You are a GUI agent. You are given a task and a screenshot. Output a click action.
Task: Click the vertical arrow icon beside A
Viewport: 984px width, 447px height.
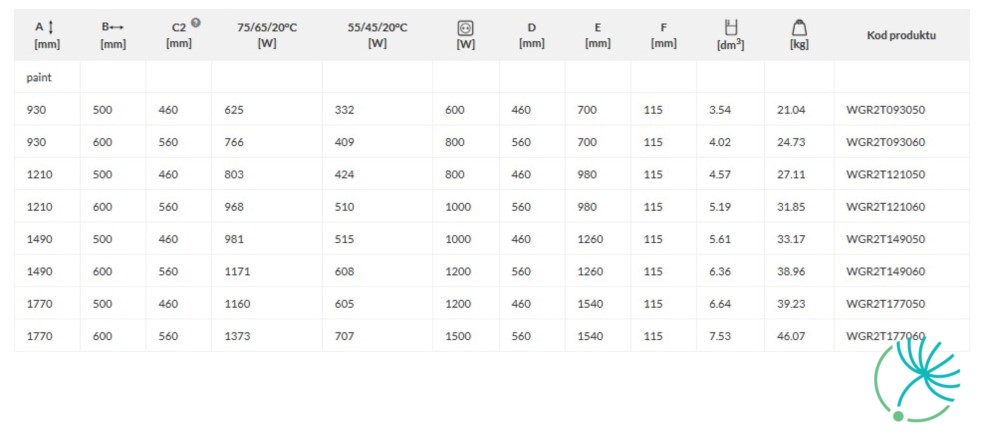coord(51,27)
